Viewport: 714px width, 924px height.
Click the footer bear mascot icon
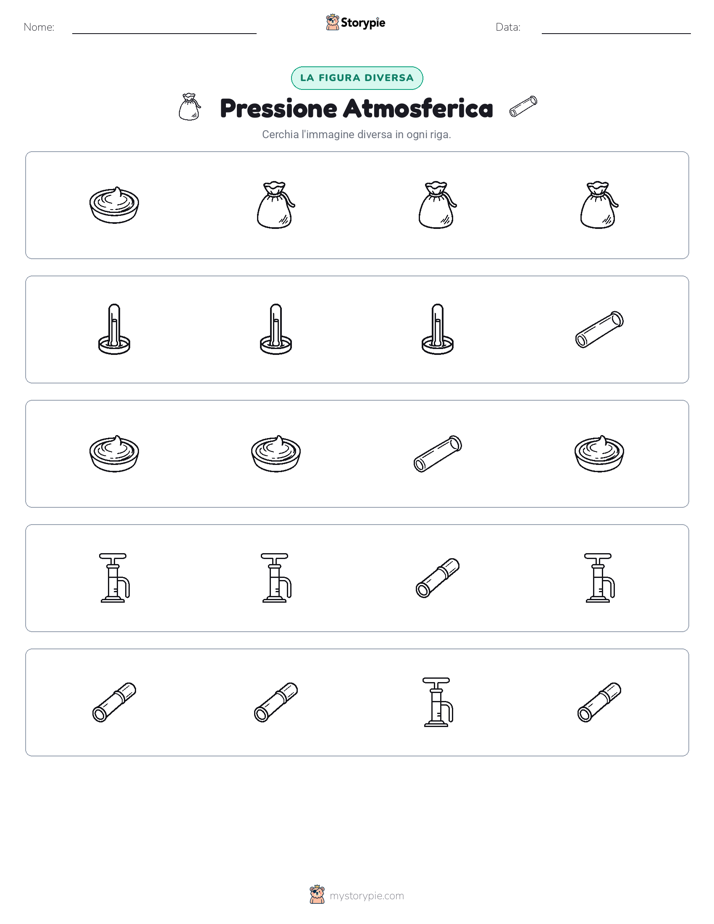pos(318,895)
